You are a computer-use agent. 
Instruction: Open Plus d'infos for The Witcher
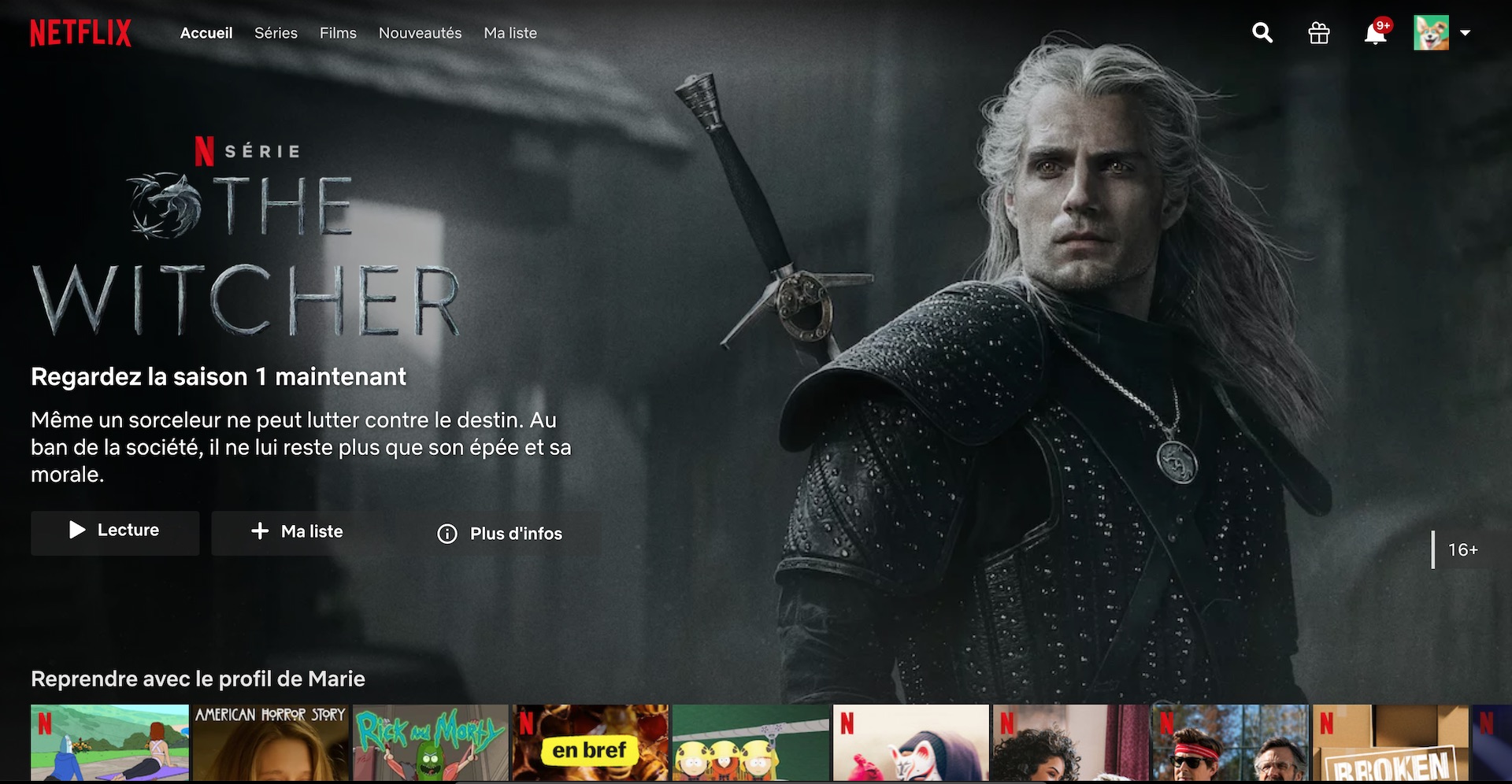(x=500, y=534)
